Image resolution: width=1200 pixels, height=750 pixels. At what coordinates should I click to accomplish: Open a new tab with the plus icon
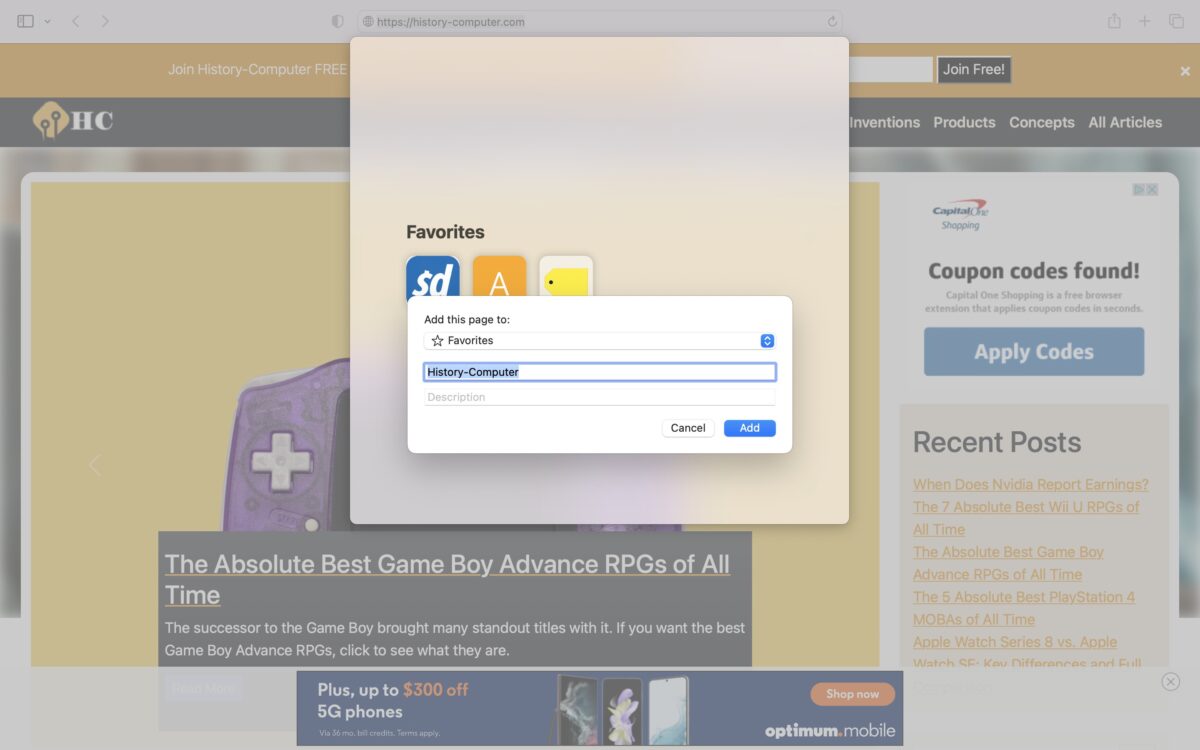pyautogui.click(x=1145, y=21)
